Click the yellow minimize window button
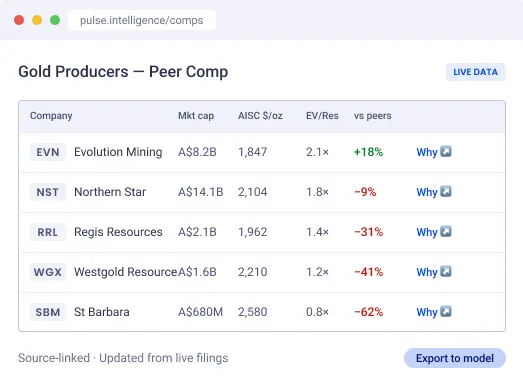 click(37, 20)
